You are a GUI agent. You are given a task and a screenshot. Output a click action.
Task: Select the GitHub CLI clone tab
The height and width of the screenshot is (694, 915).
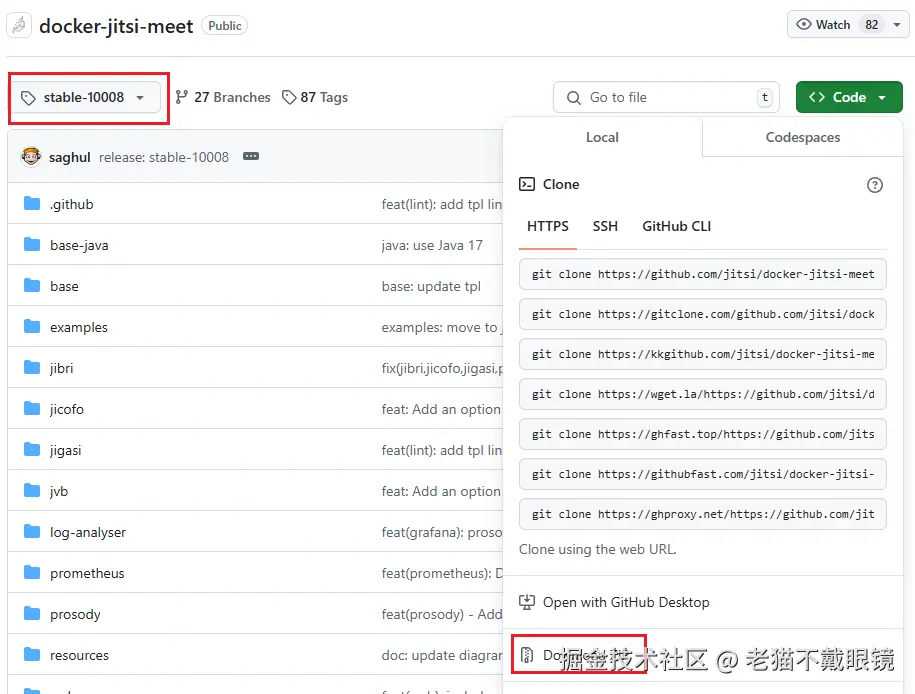[x=676, y=226]
